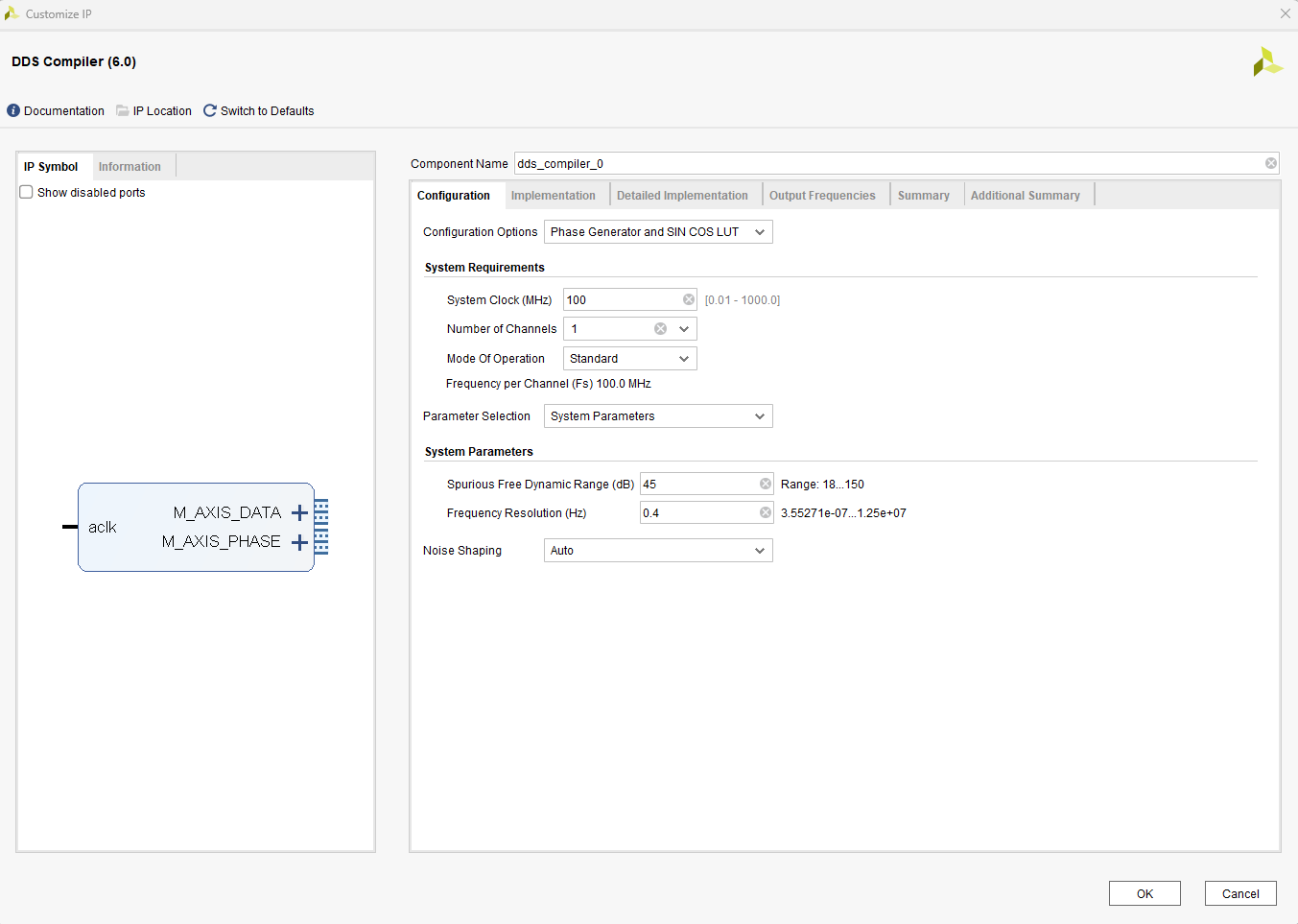Viewport: 1298px width, 924px height.
Task: Select the Information tab
Action: point(130,166)
